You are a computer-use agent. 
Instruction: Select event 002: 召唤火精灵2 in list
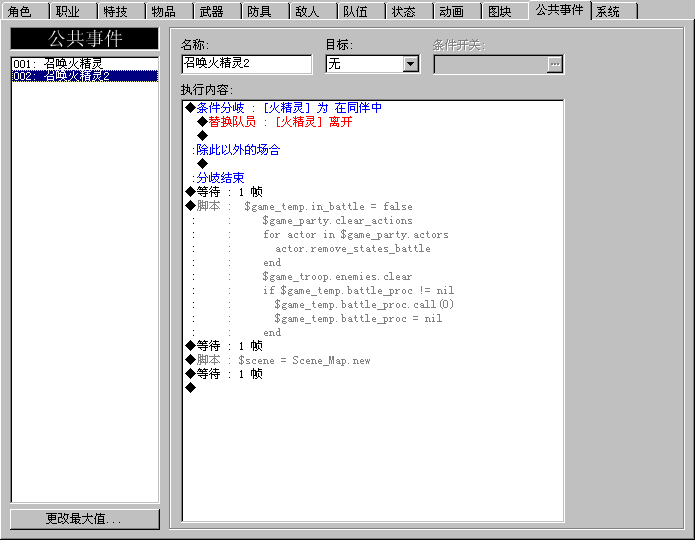[85, 76]
